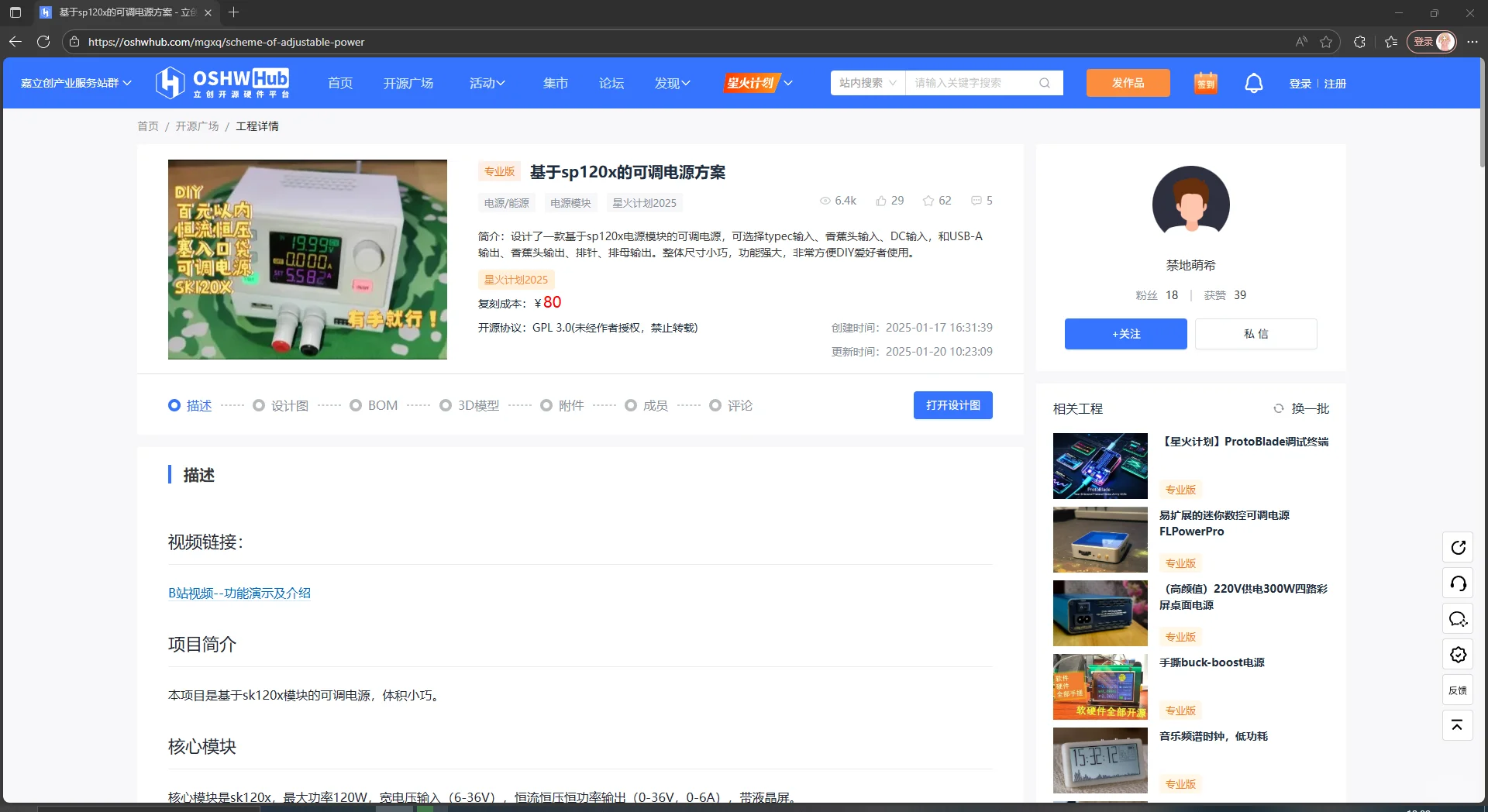Click the comment count icon
The width and height of the screenshot is (1488, 812).
tap(976, 201)
